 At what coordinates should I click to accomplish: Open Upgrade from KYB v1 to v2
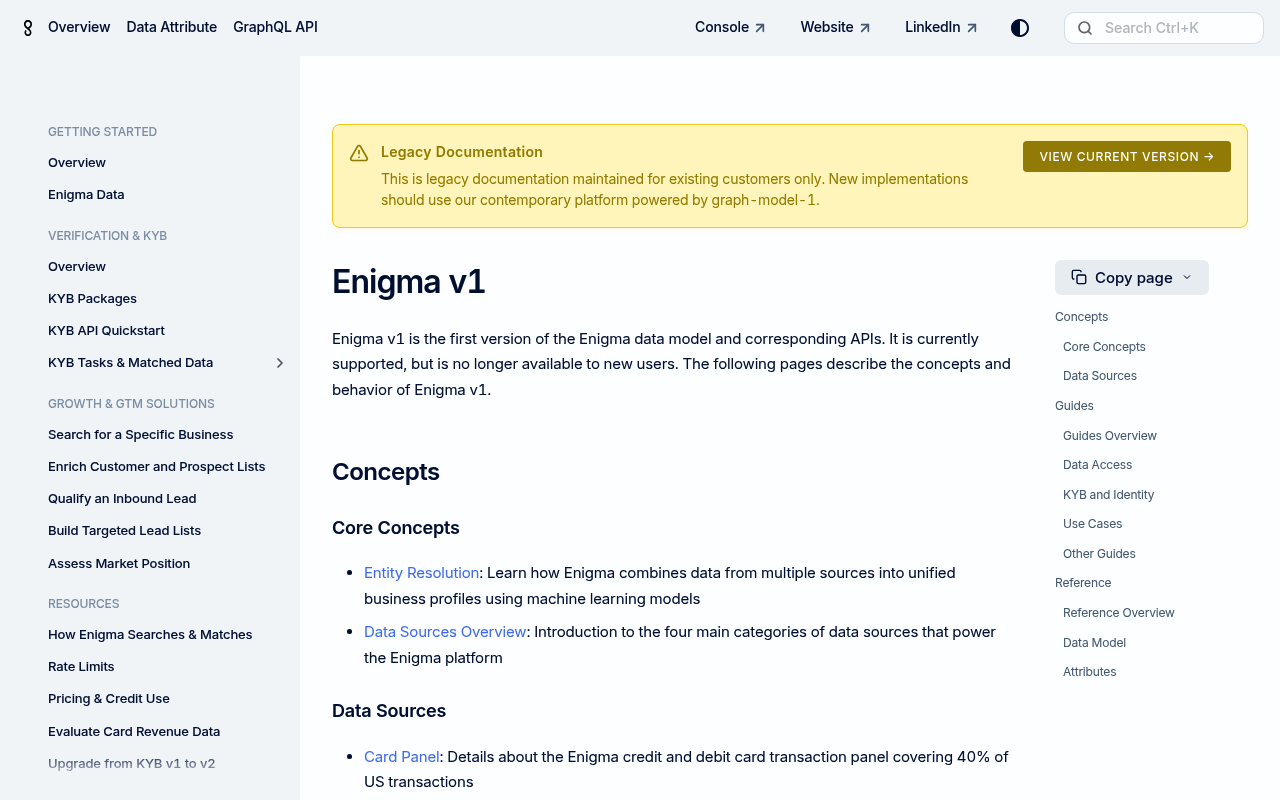131,764
